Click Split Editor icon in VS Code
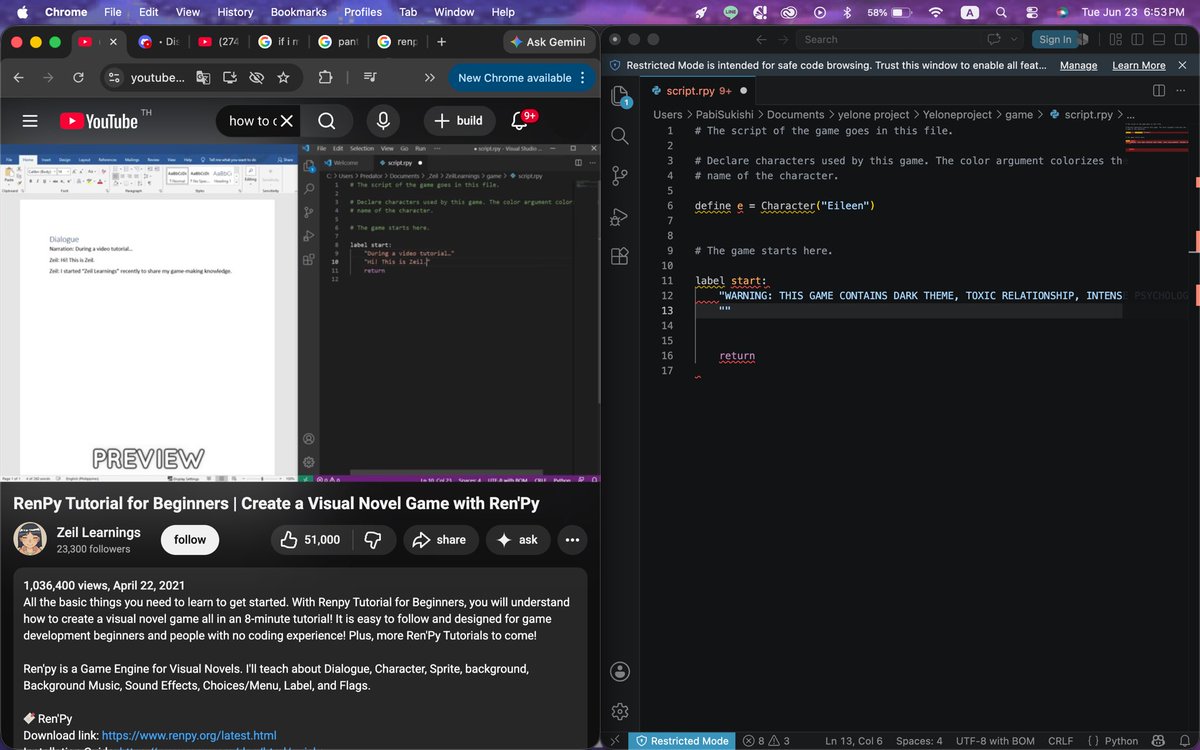 [1158, 91]
